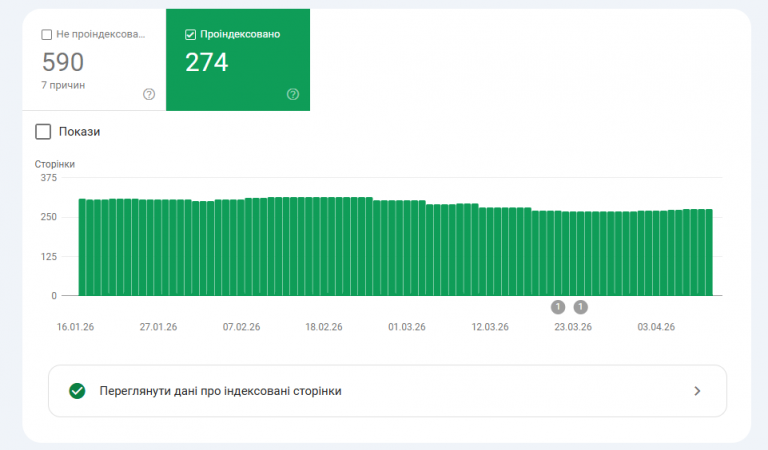The height and width of the screenshot is (450, 768).
Task: Select the not-indexed count 590
Action: click(63, 62)
